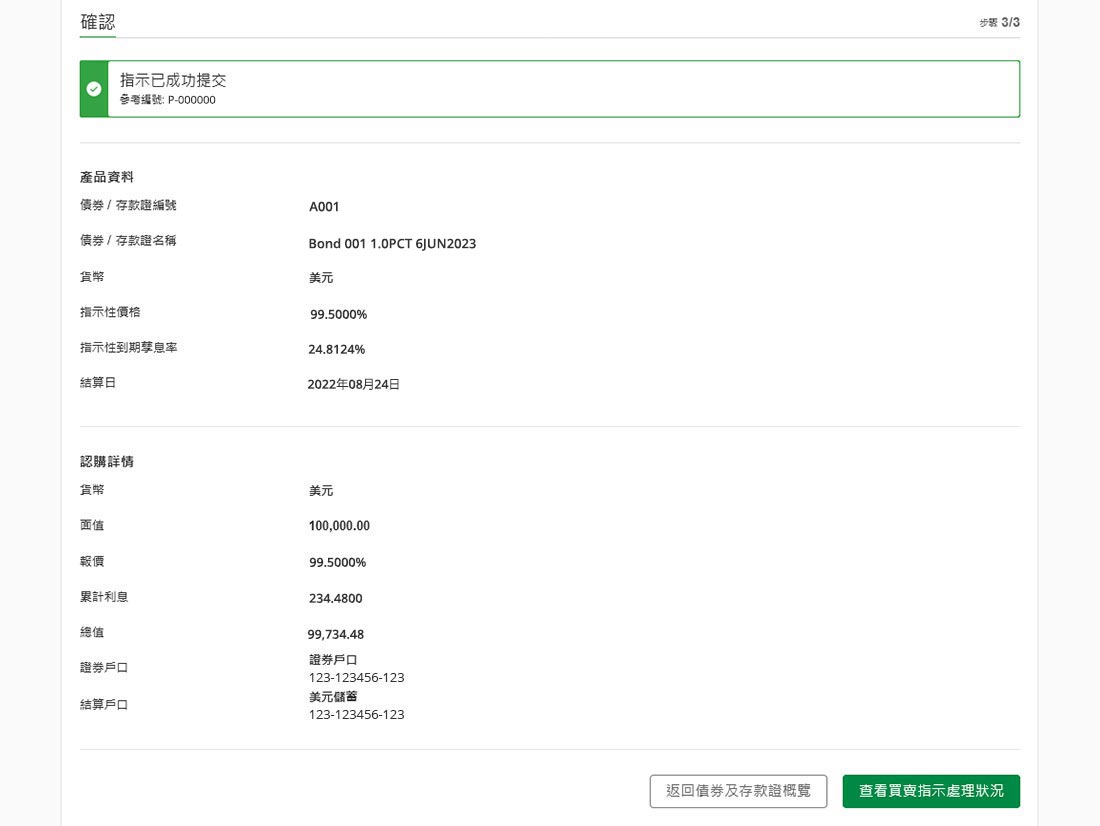Click 美元 value under 產品資料
This screenshot has width=1100, height=826.
[321, 278]
